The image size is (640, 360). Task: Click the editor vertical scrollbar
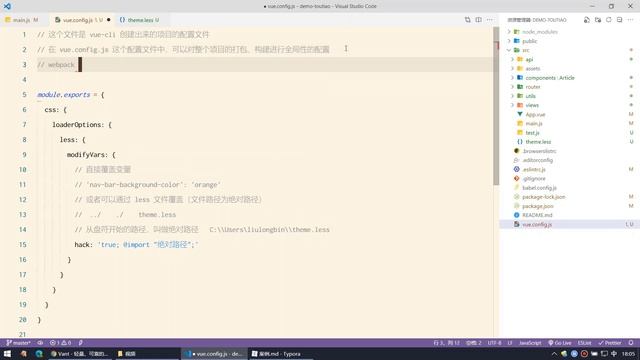click(496, 106)
